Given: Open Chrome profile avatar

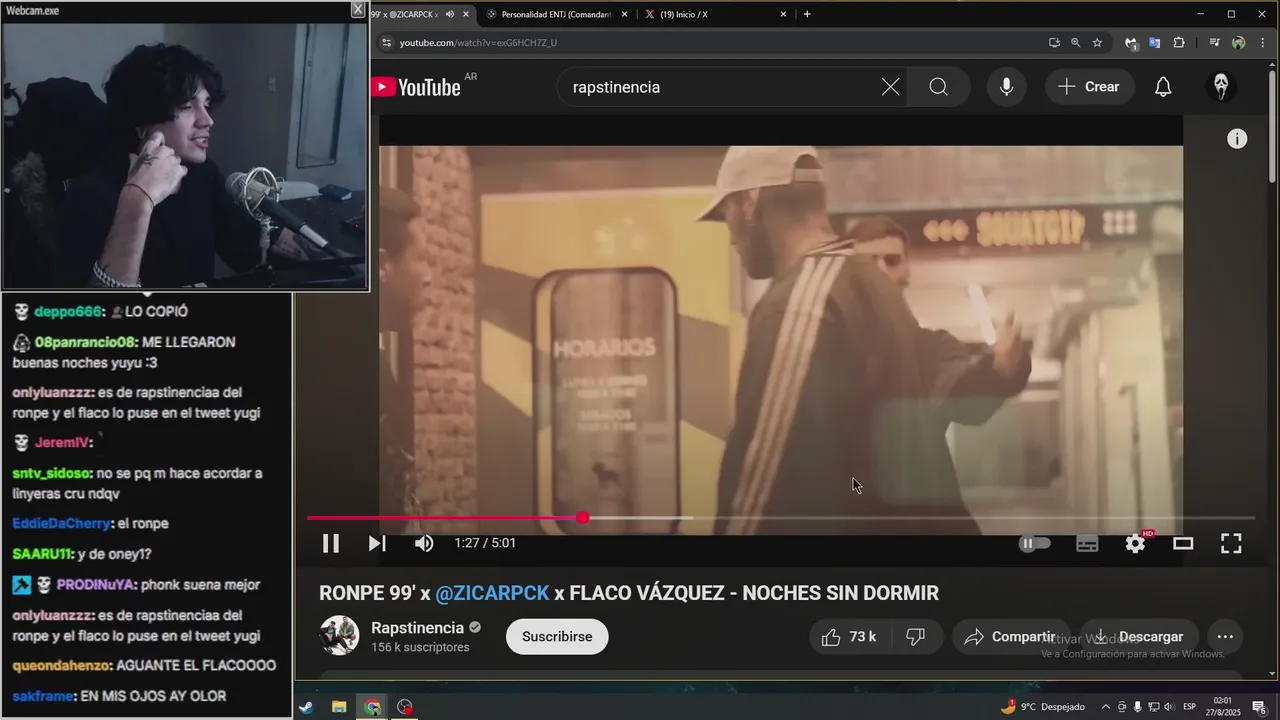Looking at the screenshot, I should [x=1239, y=43].
